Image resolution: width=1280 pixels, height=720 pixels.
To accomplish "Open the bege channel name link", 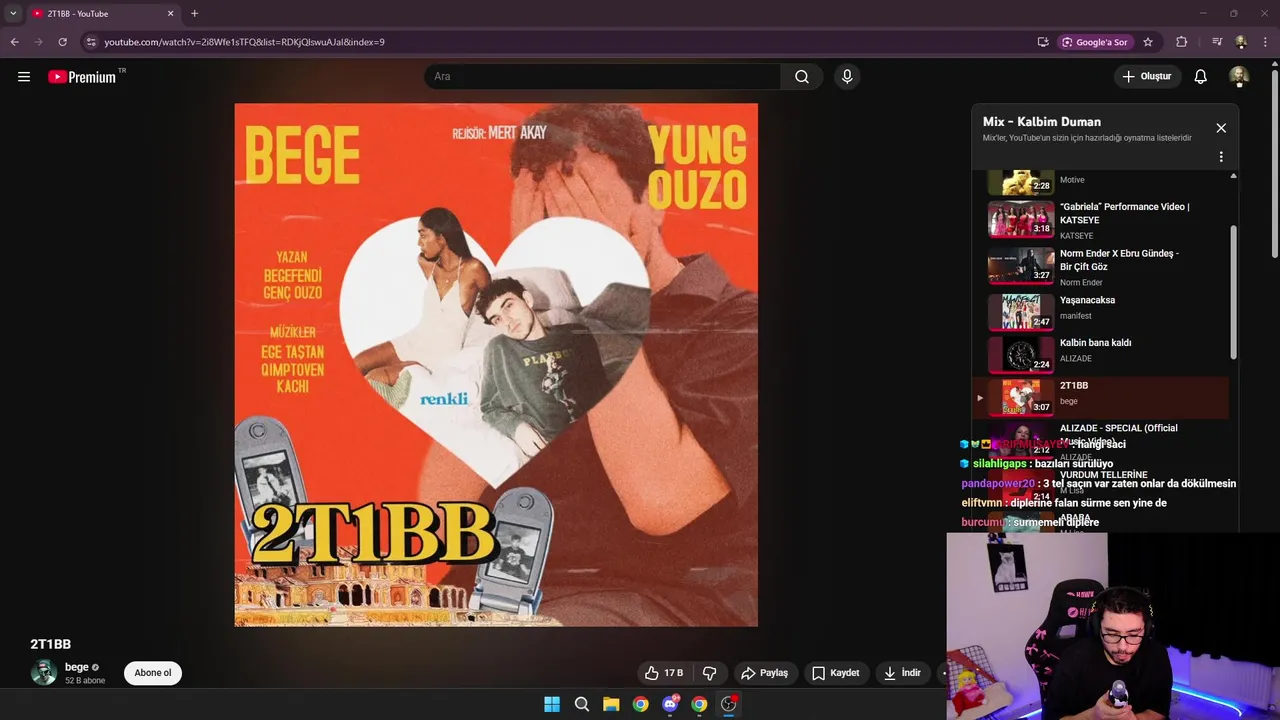I will (x=77, y=667).
